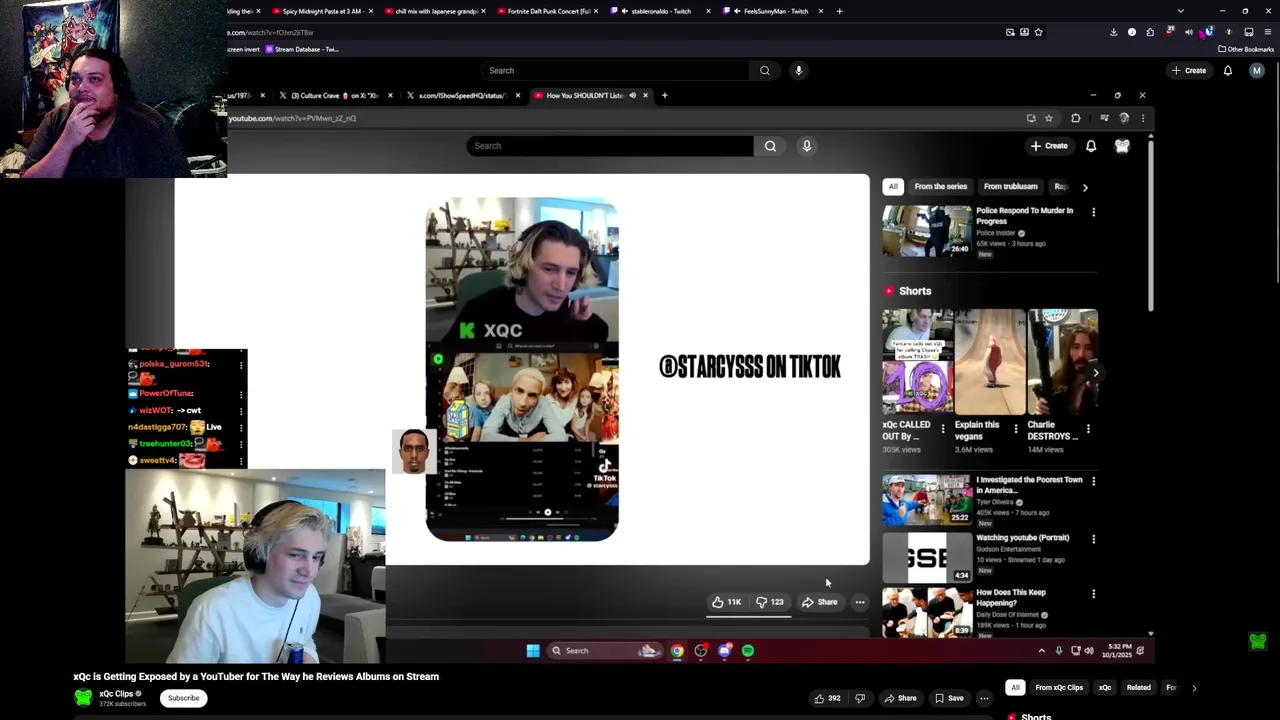
Task: Select the 'xQc' filter chip
Action: (1105, 687)
